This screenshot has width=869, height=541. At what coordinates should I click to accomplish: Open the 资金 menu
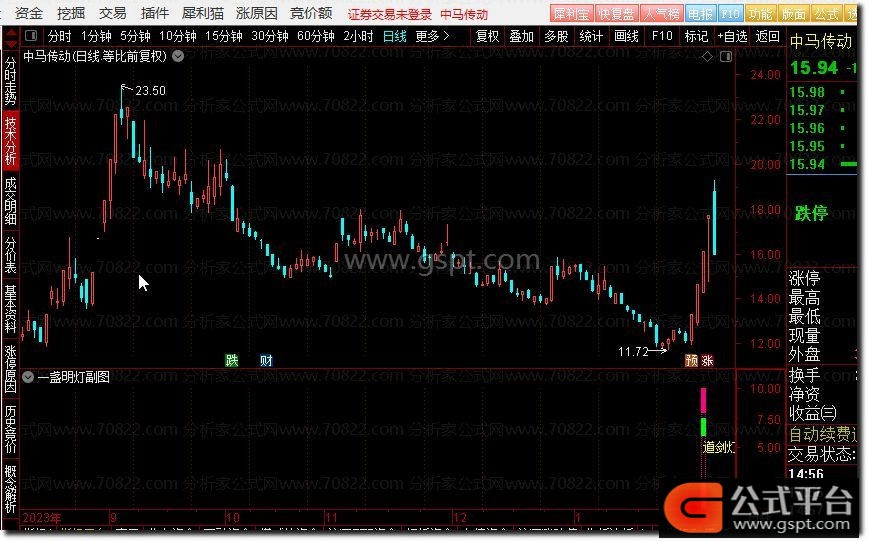[x=29, y=13]
